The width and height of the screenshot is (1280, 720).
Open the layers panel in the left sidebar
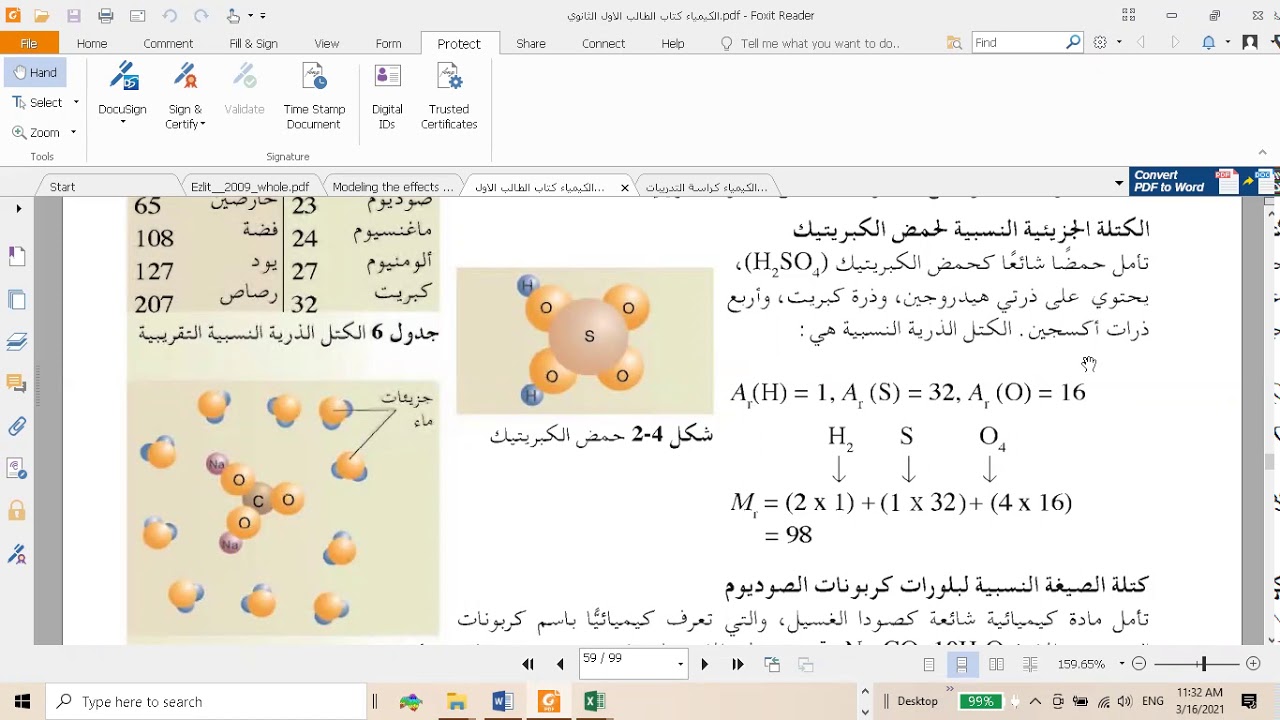point(17,342)
